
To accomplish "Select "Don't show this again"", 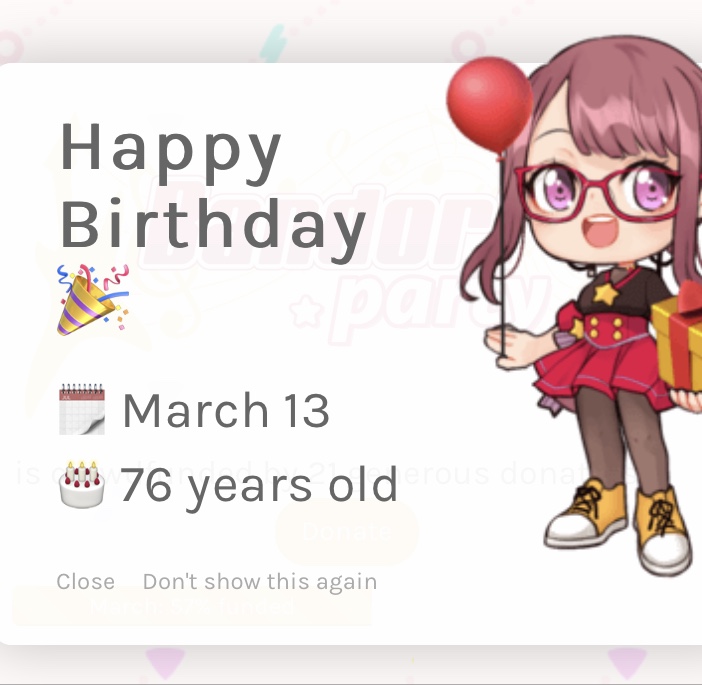I will pyautogui.click(x=260, y=582).
